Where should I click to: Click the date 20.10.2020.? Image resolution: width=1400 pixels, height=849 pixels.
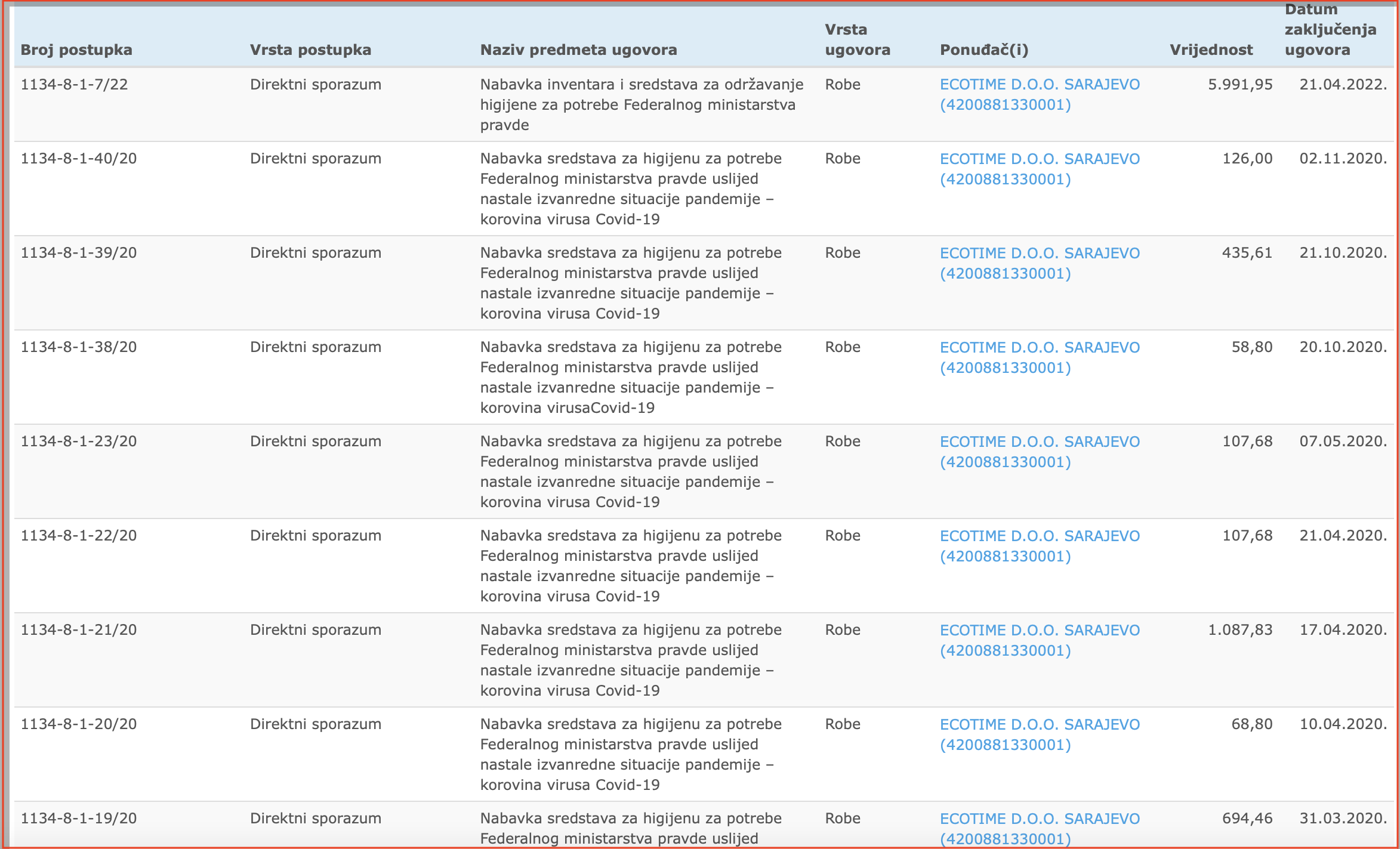(x=1343, y=348)
